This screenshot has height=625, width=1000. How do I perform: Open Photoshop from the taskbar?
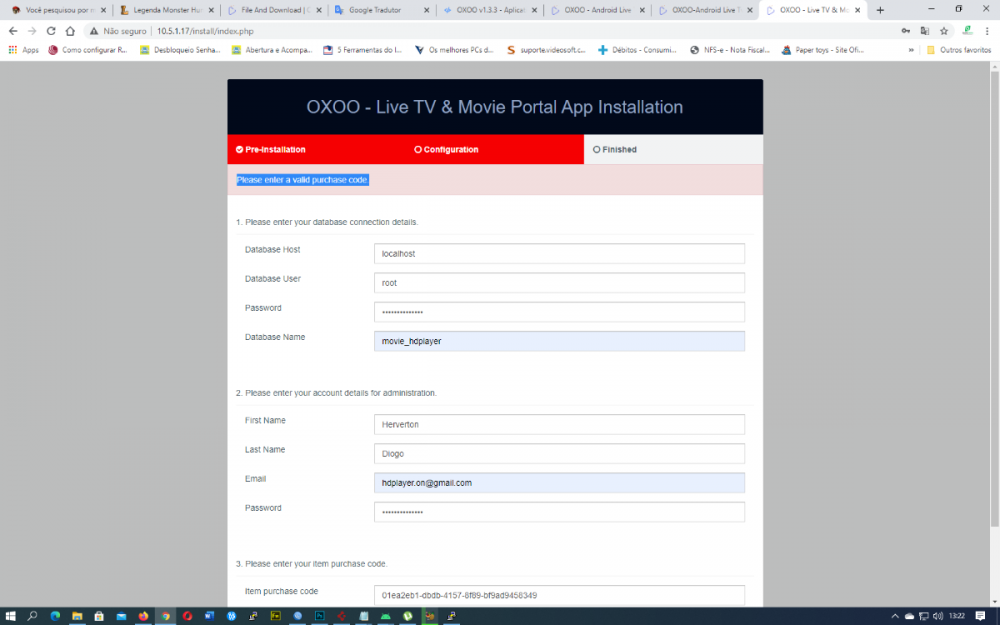click(320, 616)
